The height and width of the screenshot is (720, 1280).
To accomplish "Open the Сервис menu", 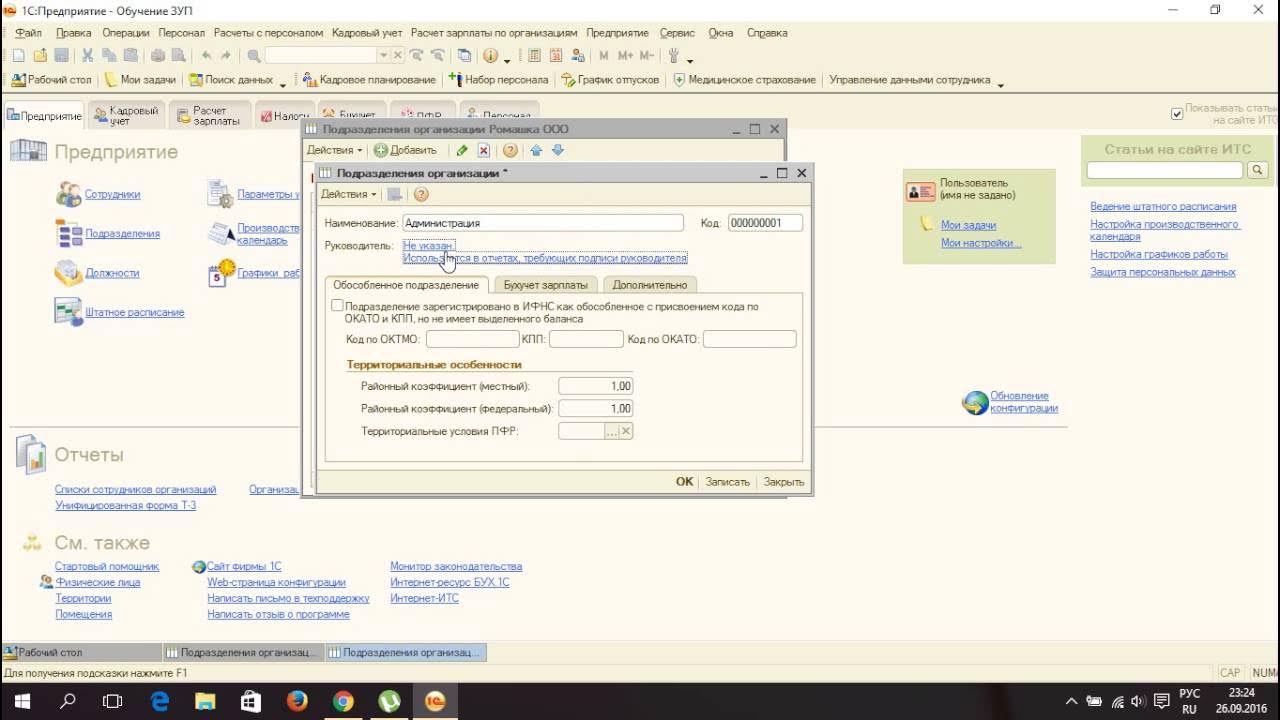I will pos(678,33).
